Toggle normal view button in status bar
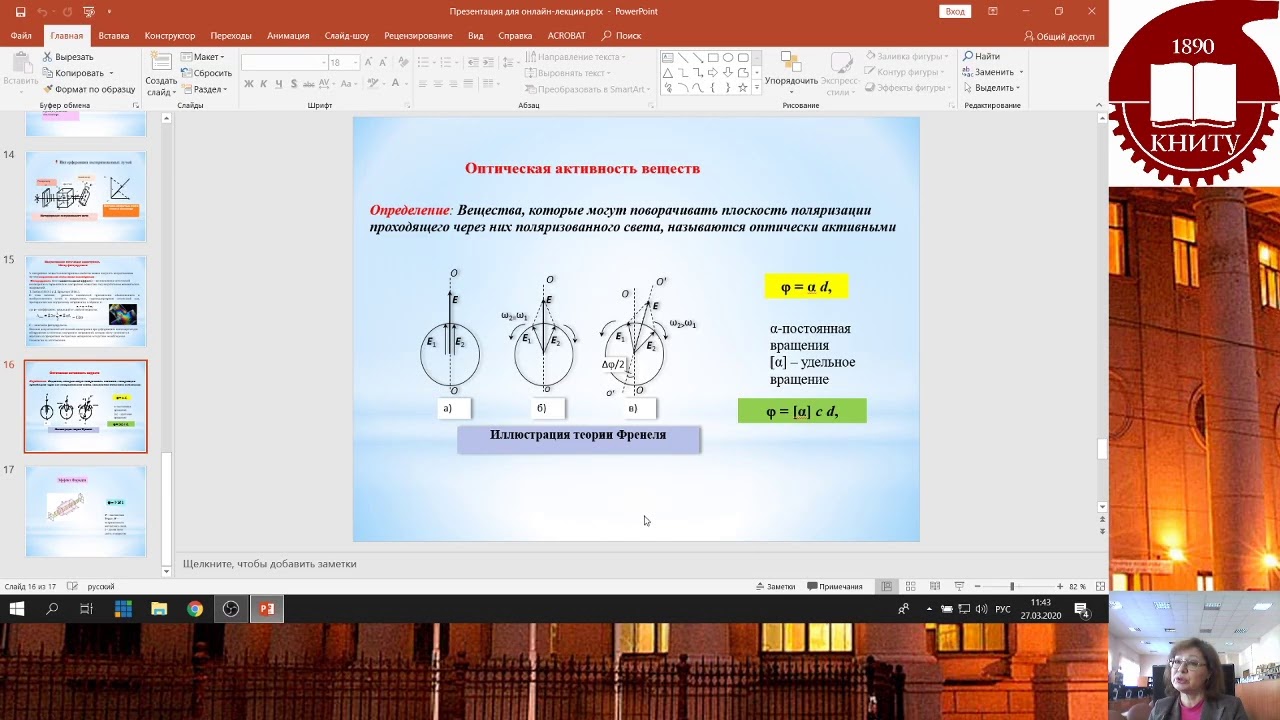 coord(886,586)
